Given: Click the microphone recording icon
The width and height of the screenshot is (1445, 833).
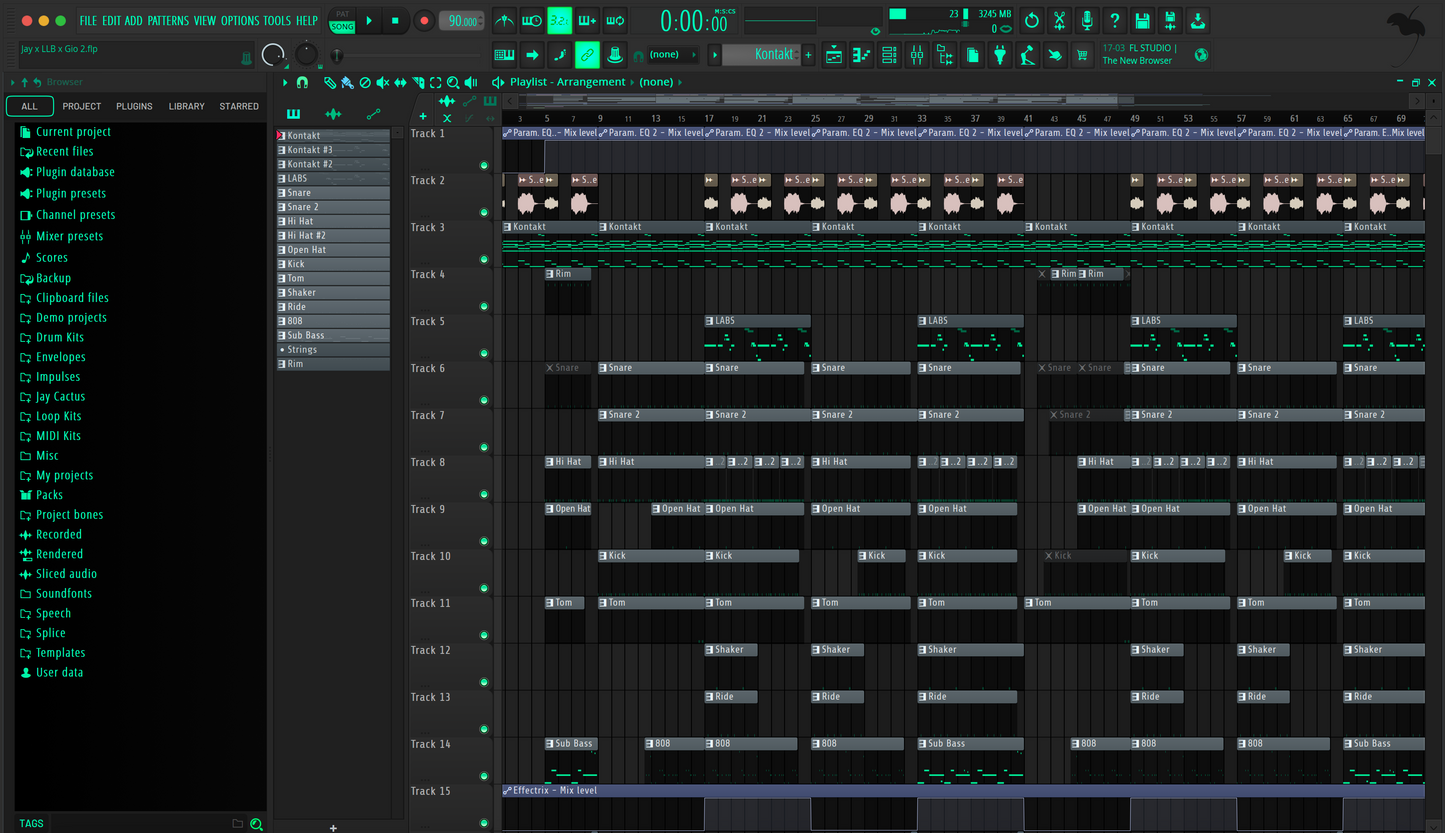Looking at the screenshot, I should 1086,20.
